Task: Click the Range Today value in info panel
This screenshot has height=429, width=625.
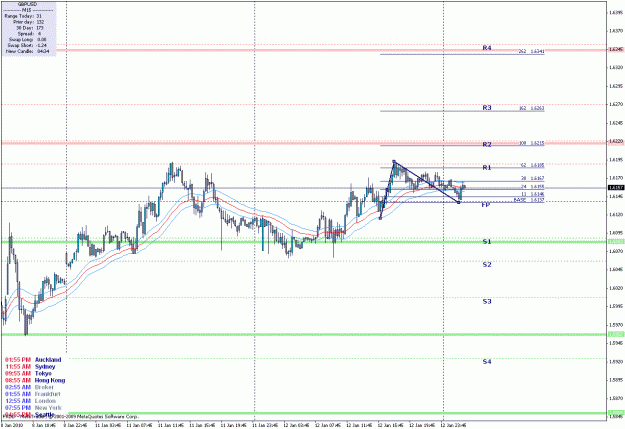Action: (x=39, y=16)
